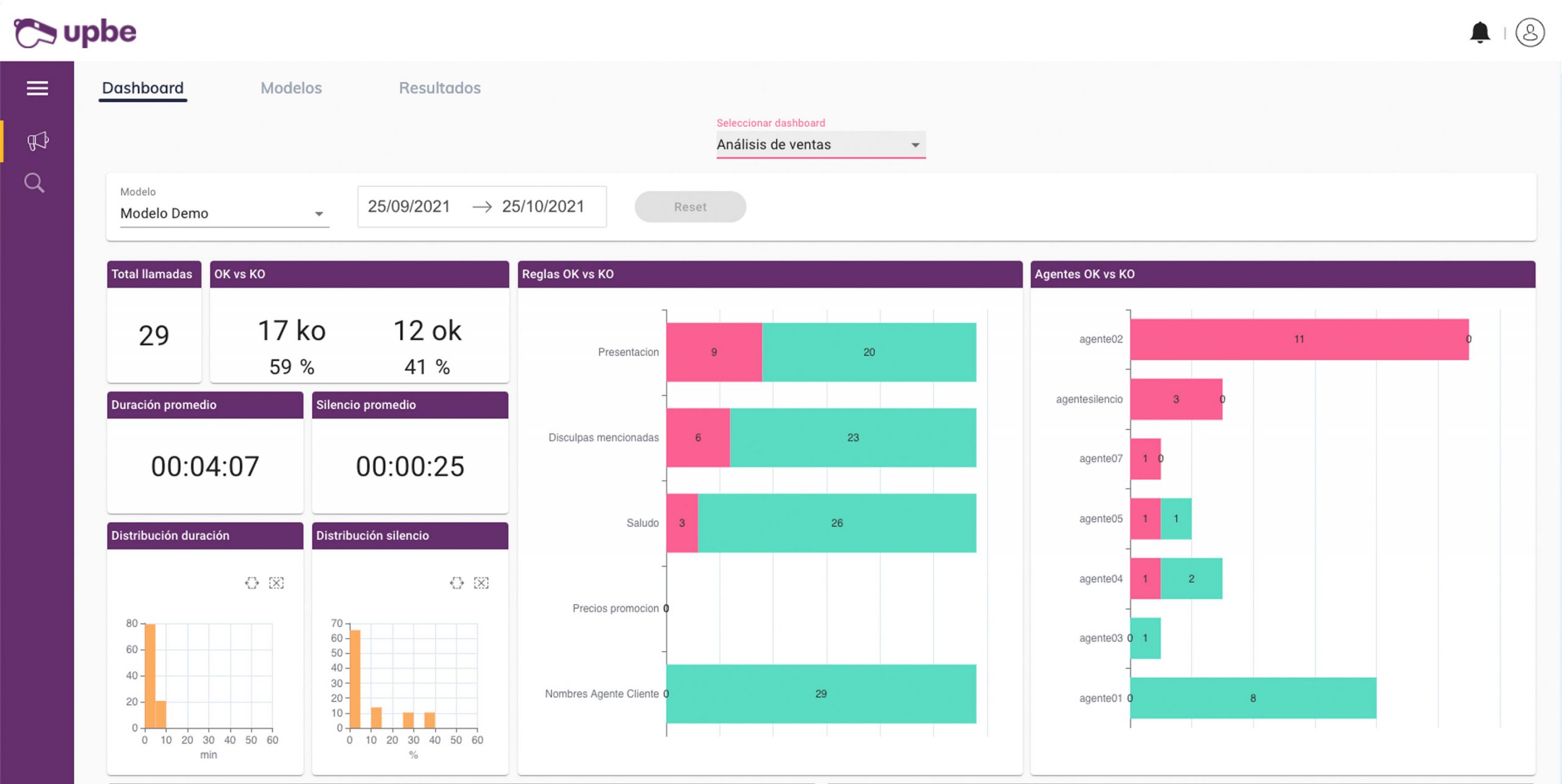Click the 'Presentacion' axis label
This screenshot has width=1562, height=784.
(628, 352)
